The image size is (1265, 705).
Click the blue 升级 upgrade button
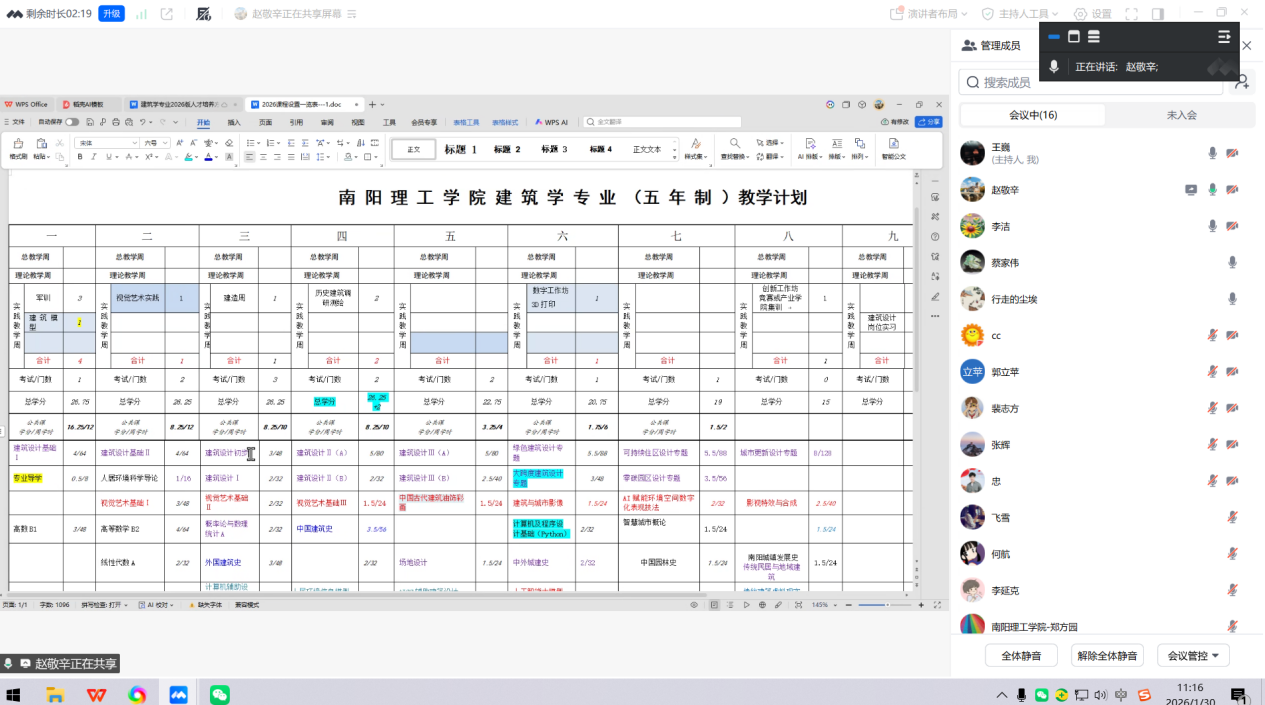pos(112,14)
